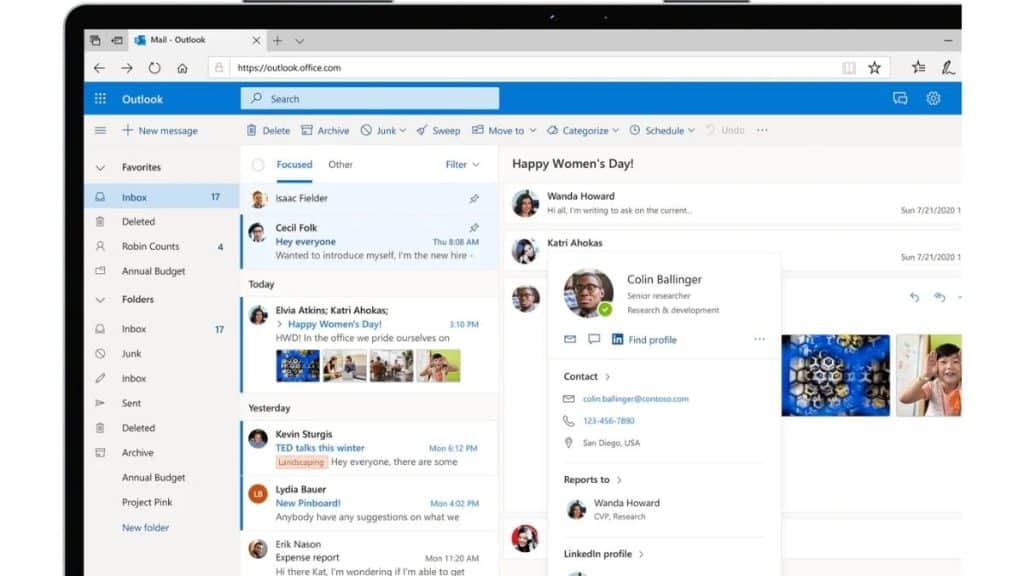
Task: Open a new browser tab with plus
Action: click(278, 40)
